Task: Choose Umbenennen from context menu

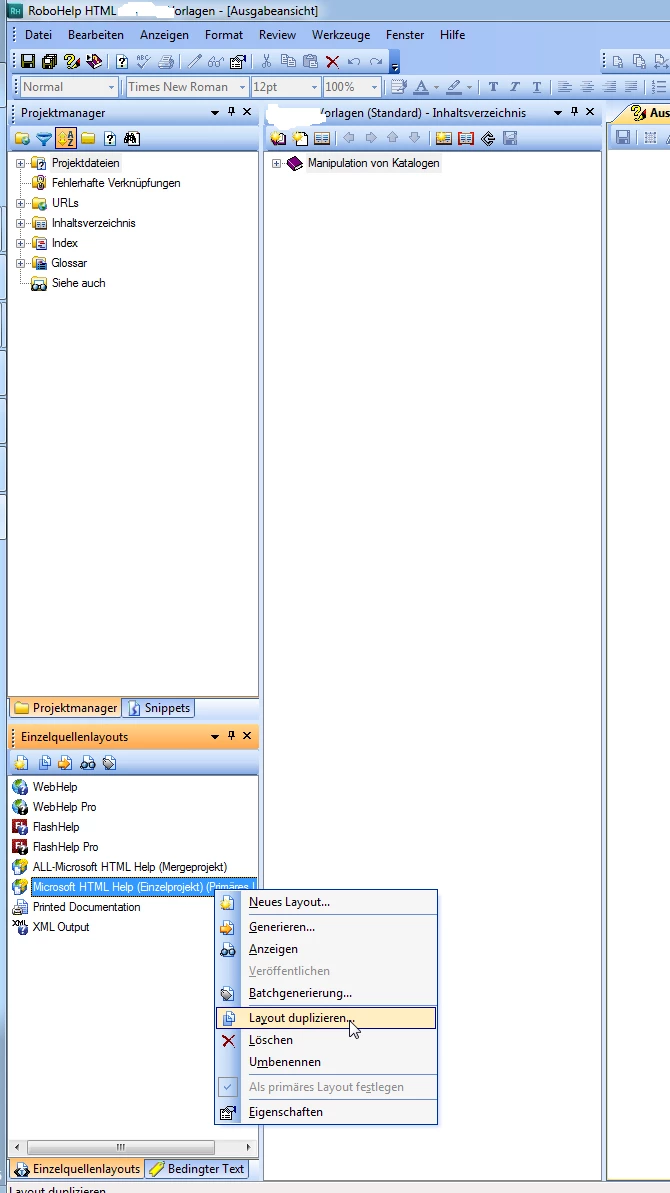Action: [326, 1062]
